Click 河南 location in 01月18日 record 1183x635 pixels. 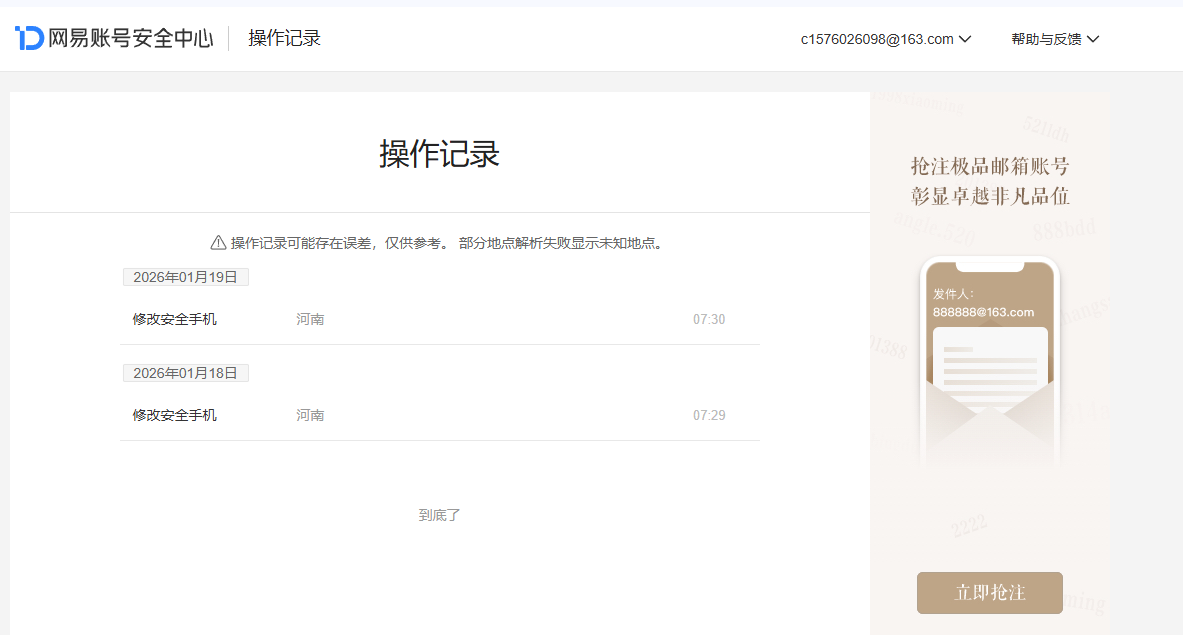pos(310,416)
